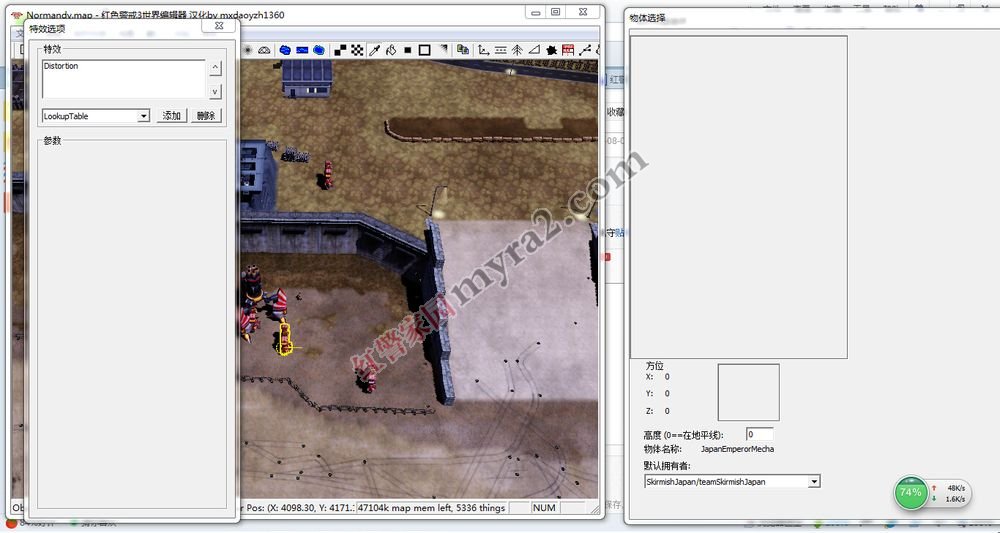Click the yellow-highlighted selected unit on map
Viewport: 1000px width, 533px height.
click(285, 339)
